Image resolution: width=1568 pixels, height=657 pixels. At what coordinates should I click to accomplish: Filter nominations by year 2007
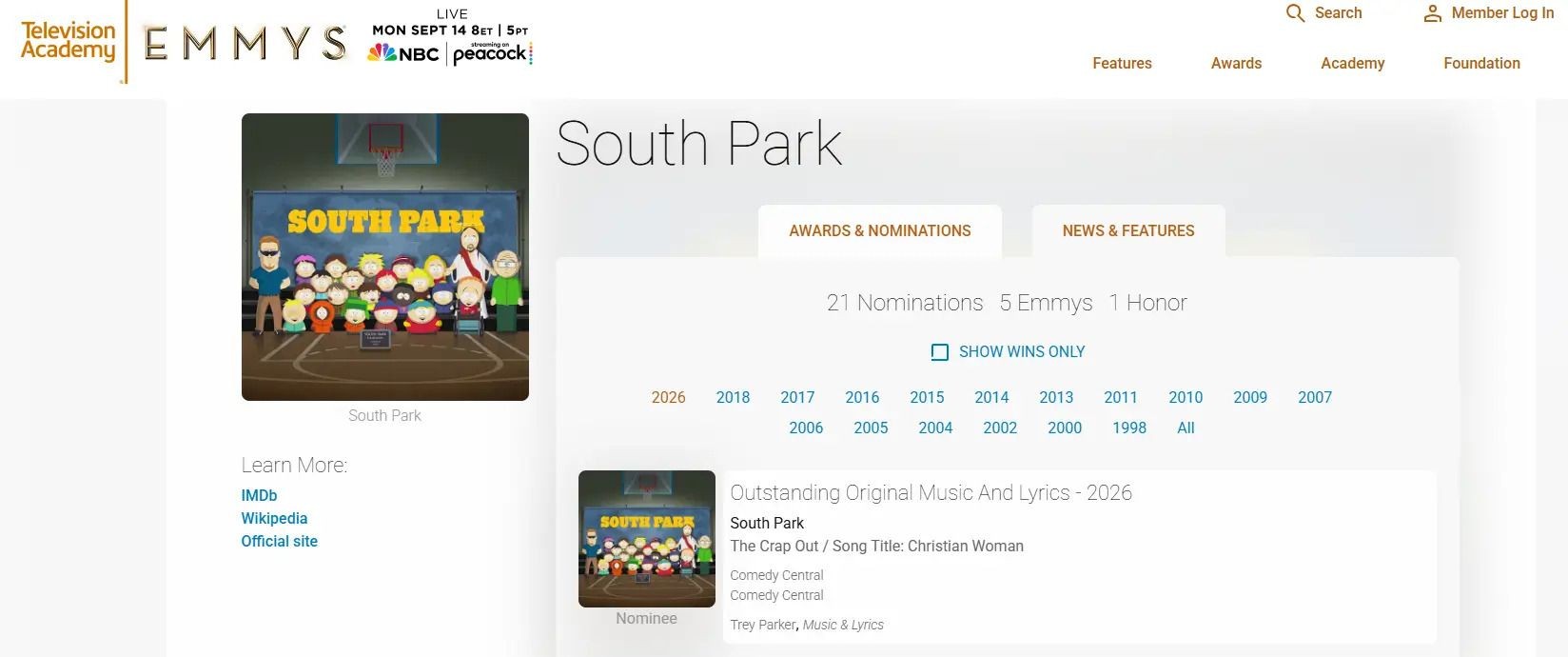(x=1315, y=397)
